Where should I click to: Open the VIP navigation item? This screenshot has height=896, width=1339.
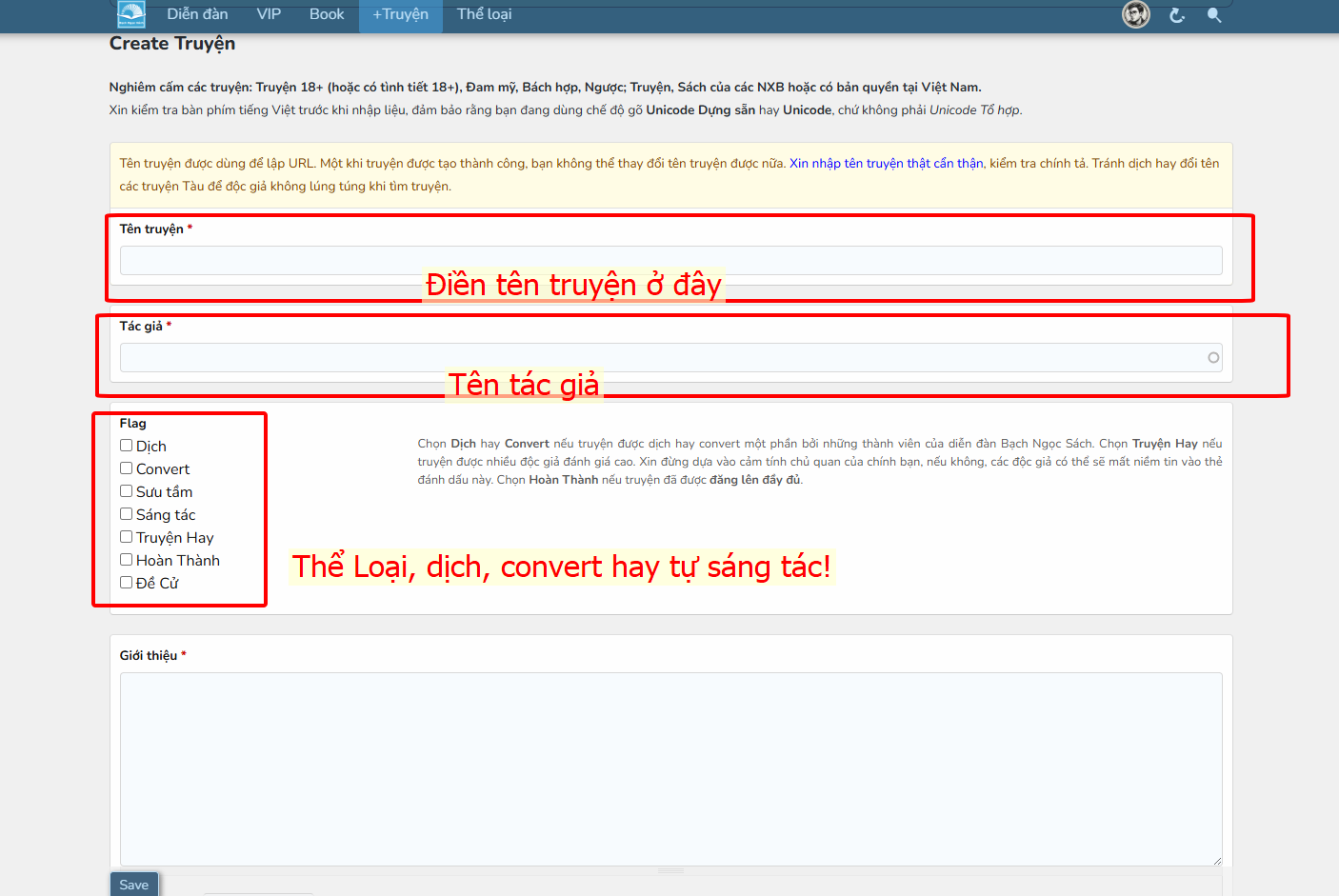pos(269,14)
